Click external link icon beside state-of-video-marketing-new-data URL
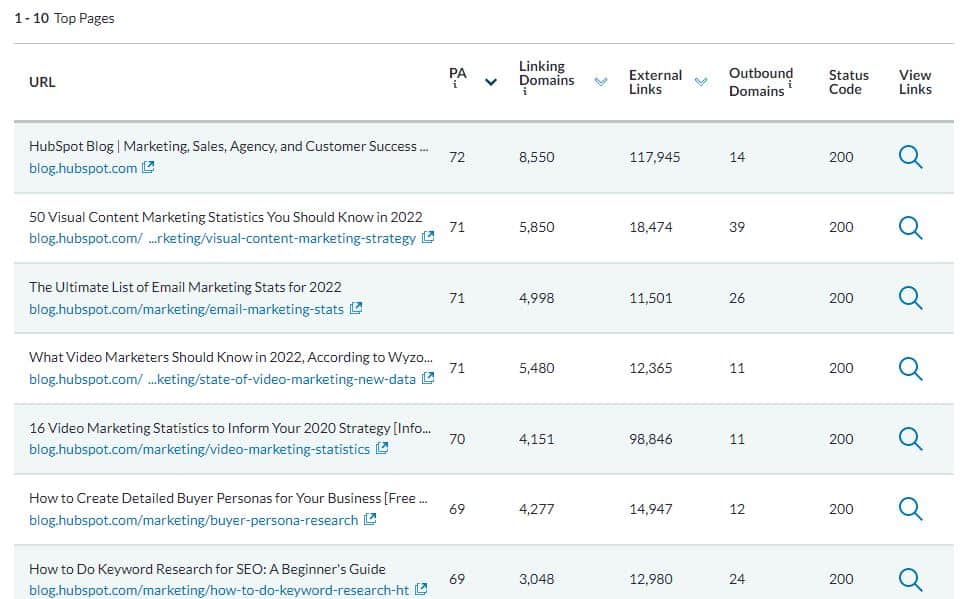Viewport: 970px width, 599px height. [427, 378]
